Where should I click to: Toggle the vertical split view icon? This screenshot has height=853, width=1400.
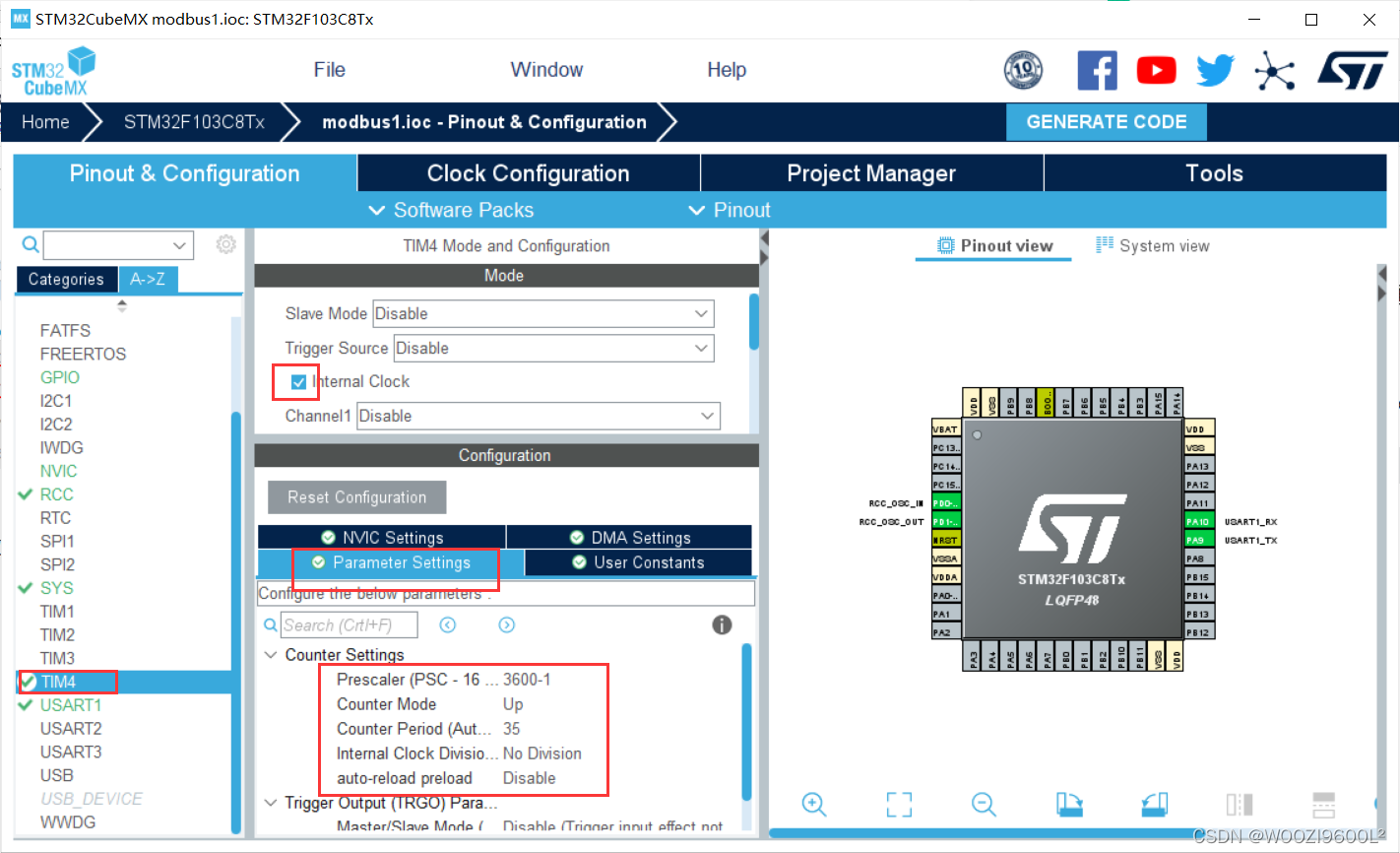point(1240,804)
